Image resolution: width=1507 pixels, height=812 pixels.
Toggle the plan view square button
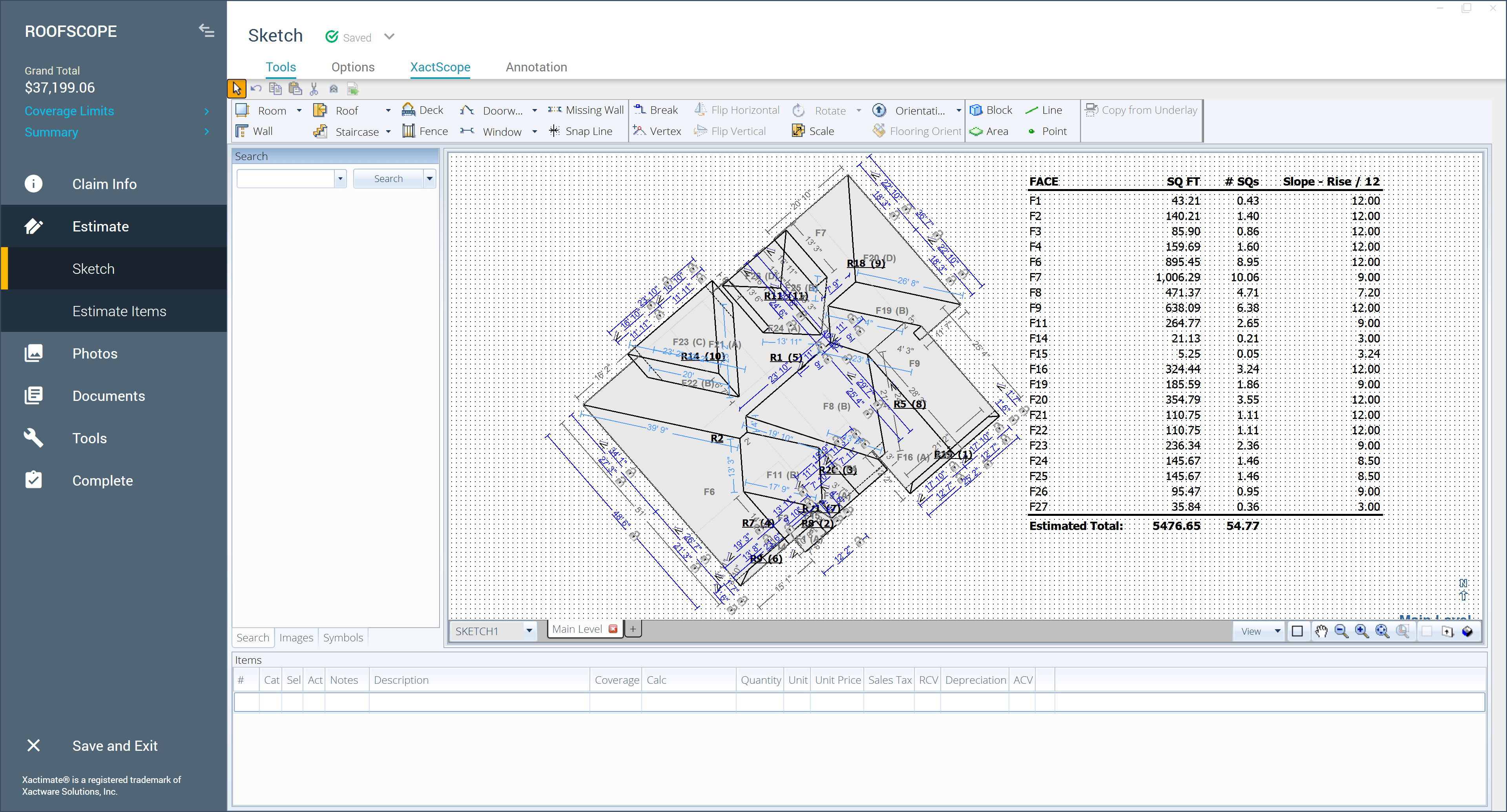pos(1297,632)
